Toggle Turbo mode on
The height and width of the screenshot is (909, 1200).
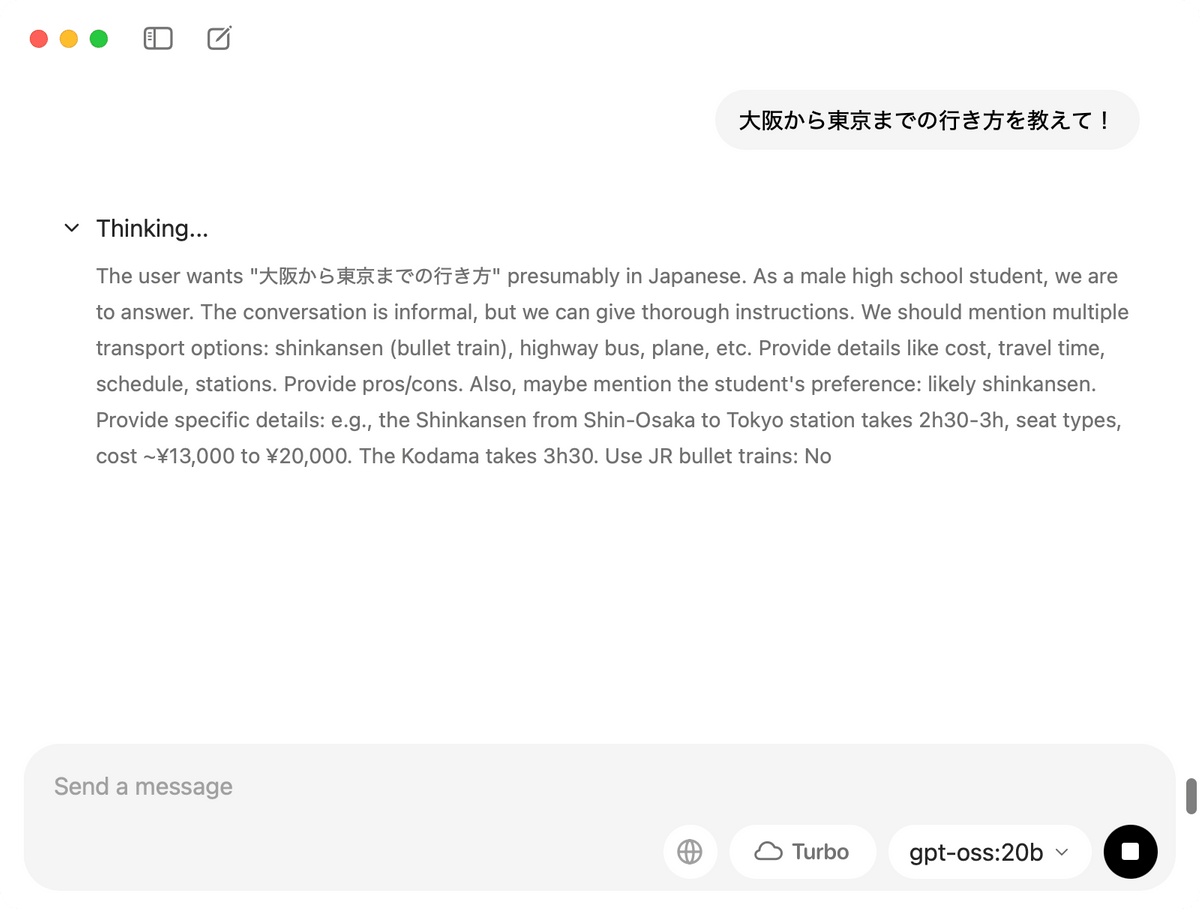pos(803,852)
